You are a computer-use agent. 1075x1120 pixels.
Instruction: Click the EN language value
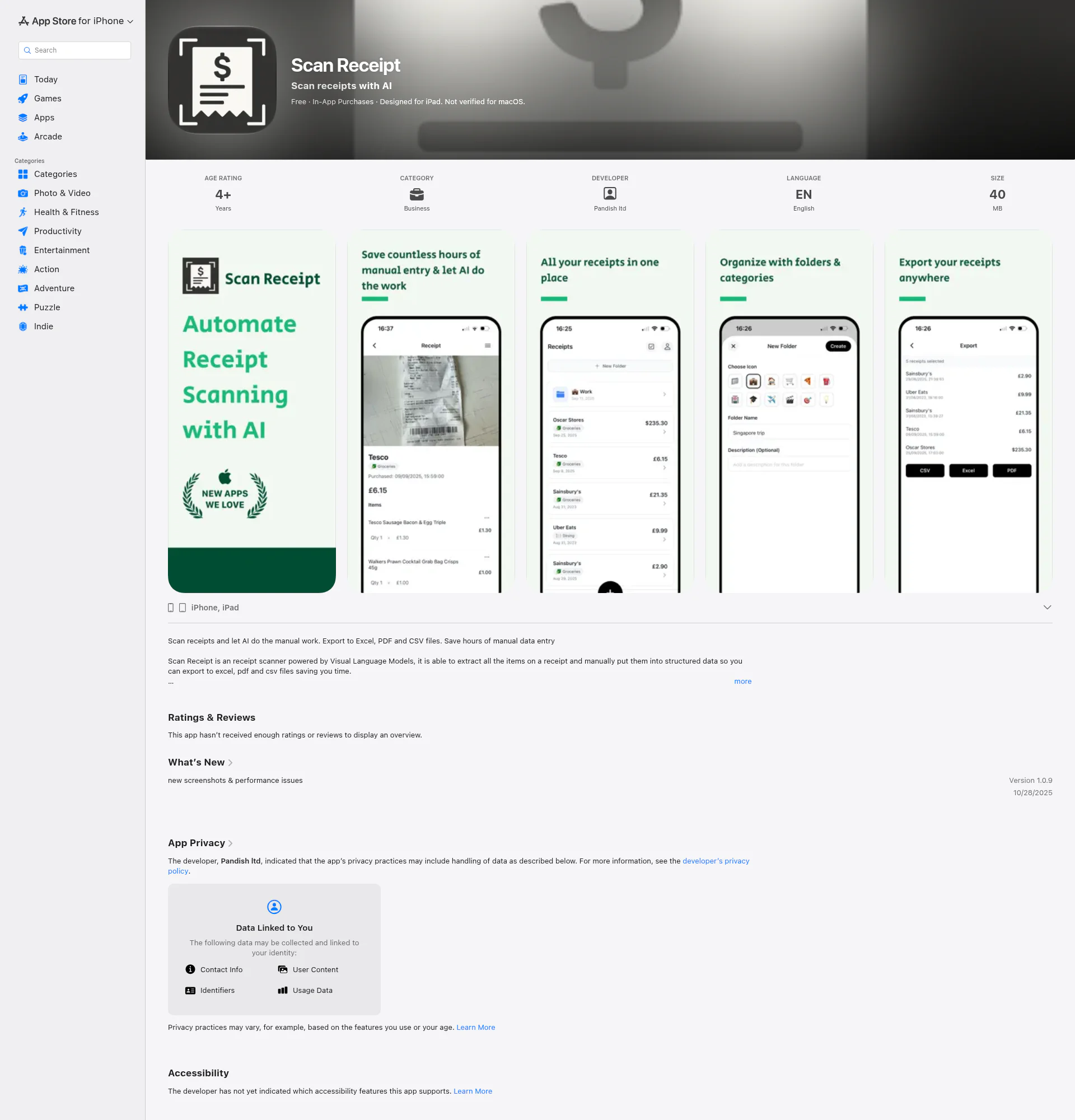803,195
